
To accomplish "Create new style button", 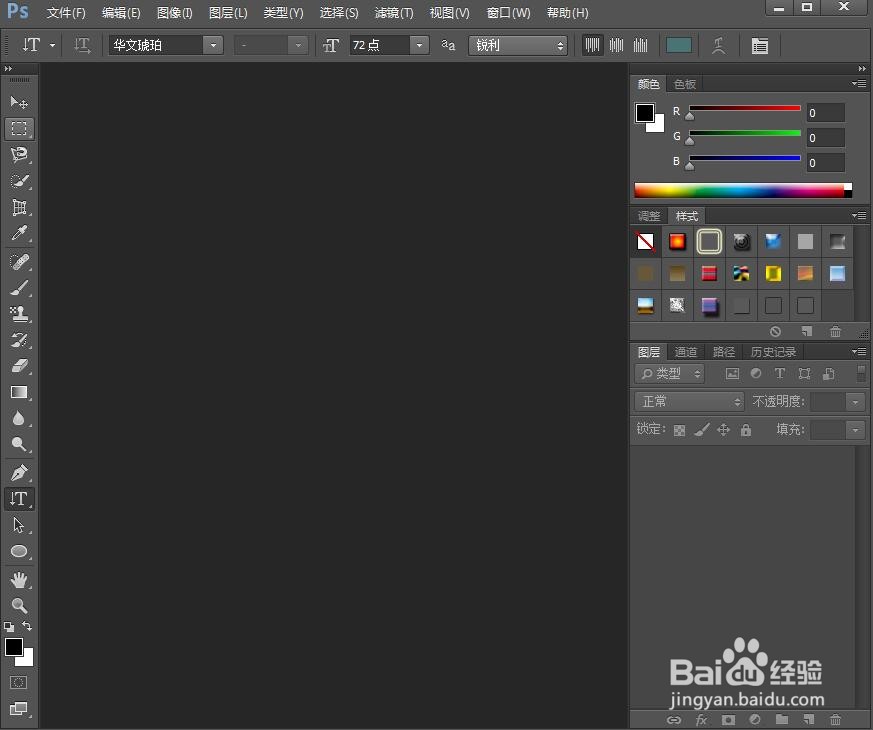I will (806, 332).
